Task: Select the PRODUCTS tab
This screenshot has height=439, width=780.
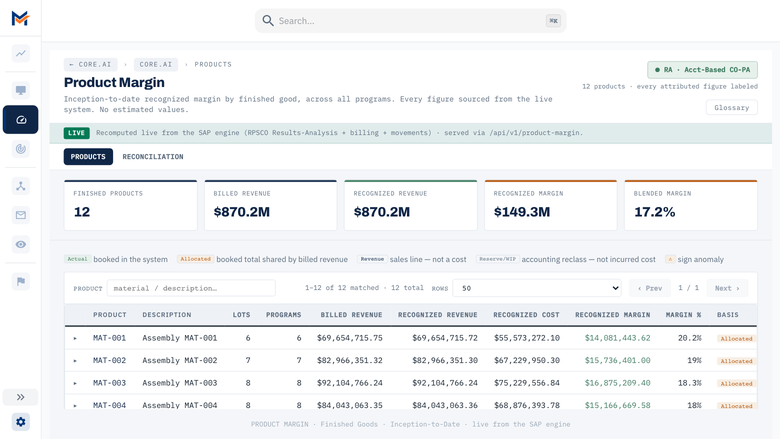Action: click(88, 157)
